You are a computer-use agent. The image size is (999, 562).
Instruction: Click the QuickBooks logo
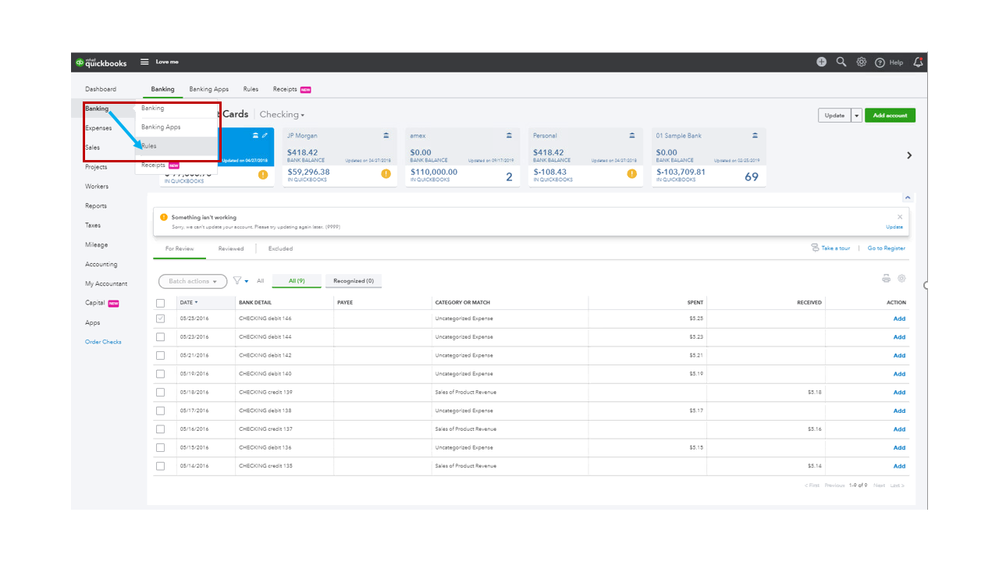coord(101,62)
